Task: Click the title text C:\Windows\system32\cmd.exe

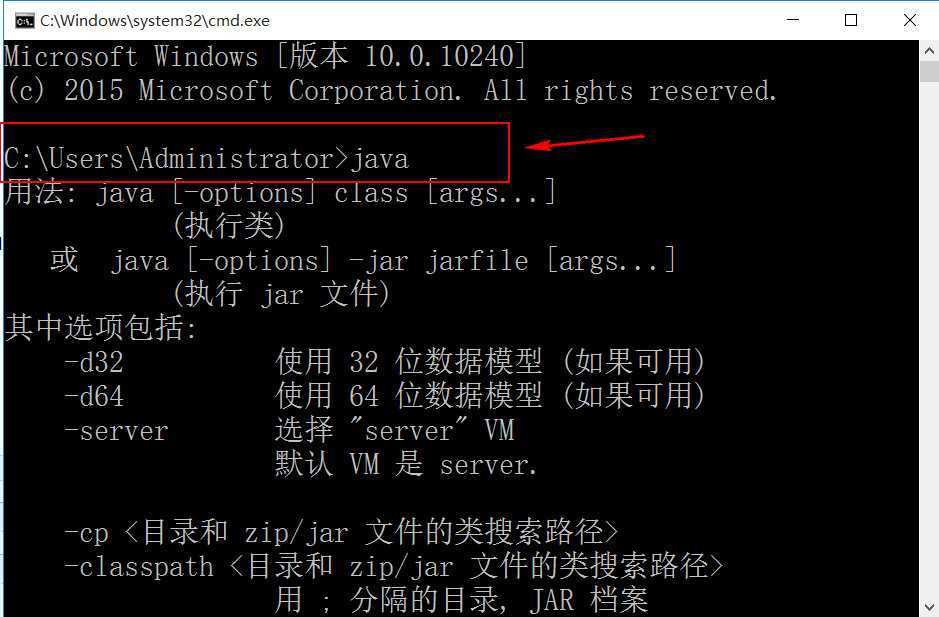Action: [x=155, y=21]
